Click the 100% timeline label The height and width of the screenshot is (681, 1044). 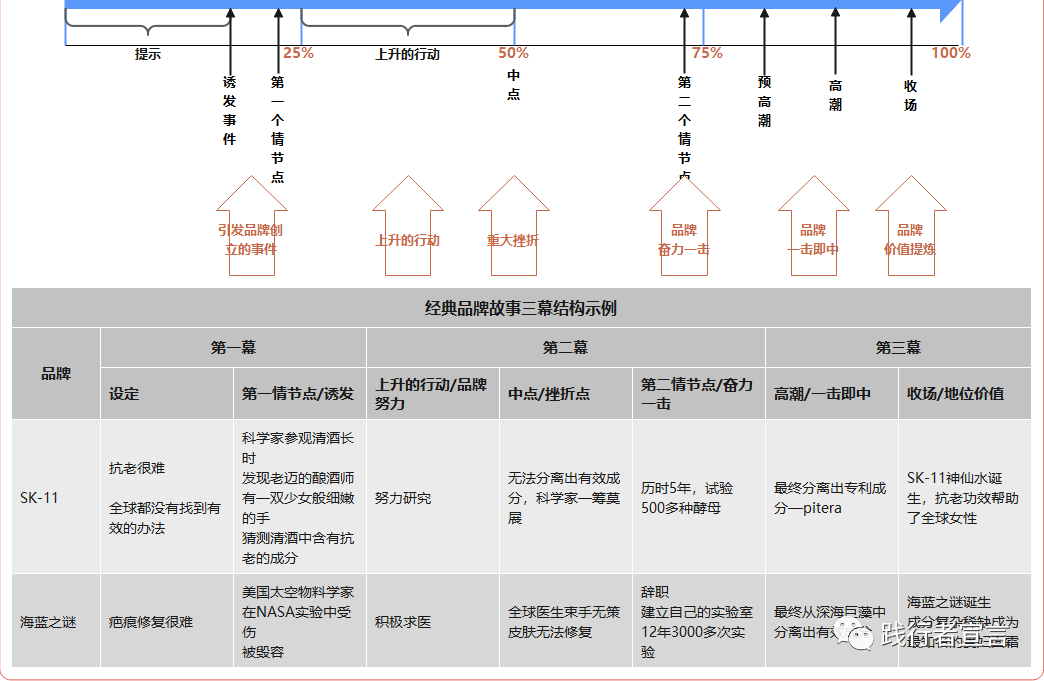[x=950, y=53]
